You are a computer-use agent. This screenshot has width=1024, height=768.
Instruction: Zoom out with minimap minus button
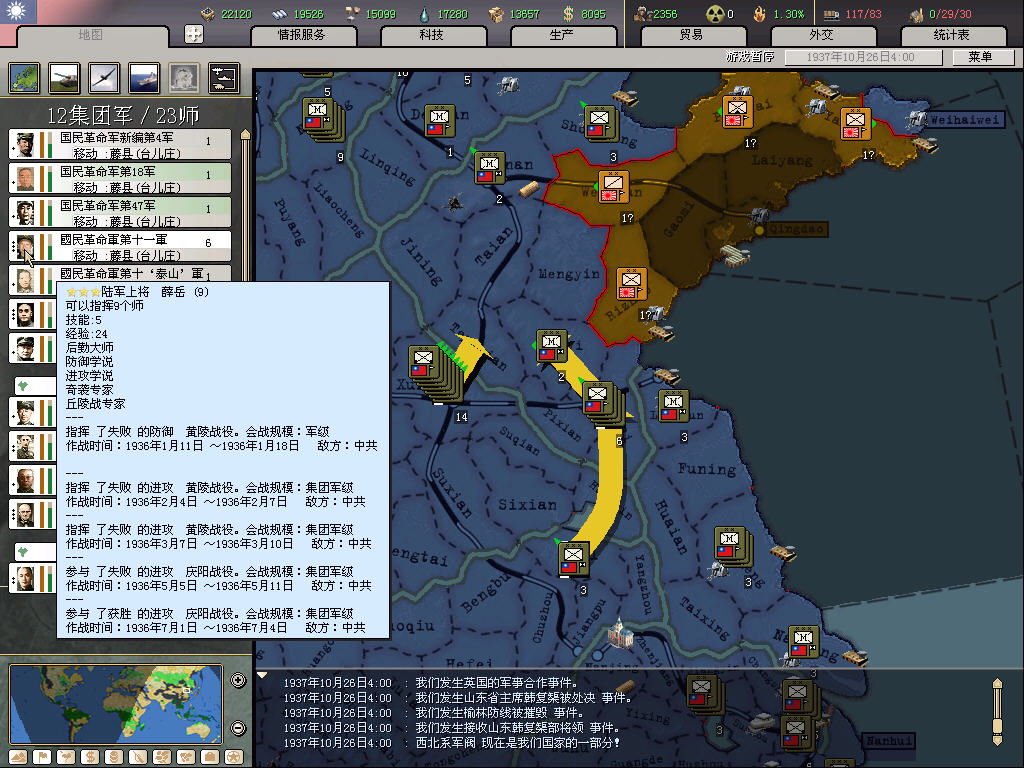238,728
